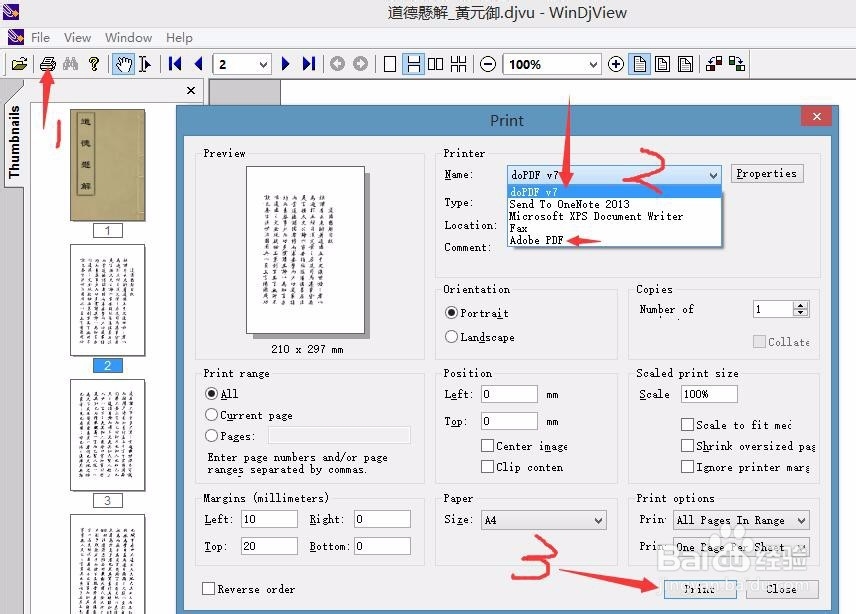Viewport: 856px width, 614px height.
Task: Click the zoom out minus icon
Action: pos(488,64)
